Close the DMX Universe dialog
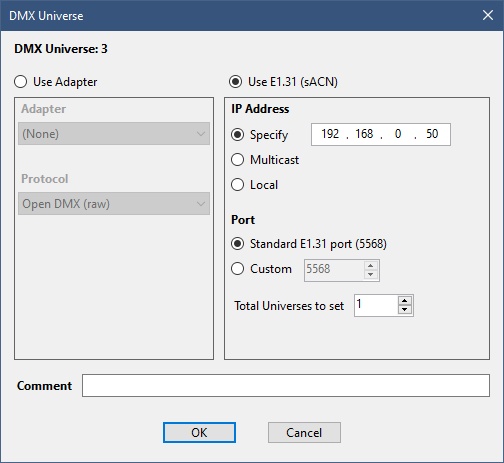The image size is (504, 463). point(488,15)
